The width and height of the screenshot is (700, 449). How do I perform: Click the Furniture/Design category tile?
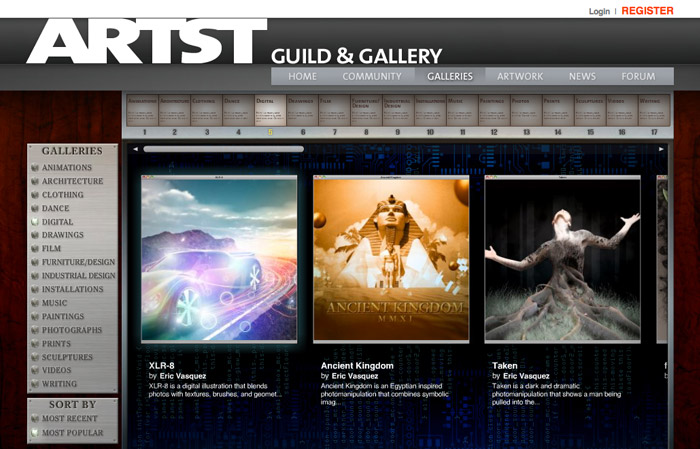click(366, 110)
